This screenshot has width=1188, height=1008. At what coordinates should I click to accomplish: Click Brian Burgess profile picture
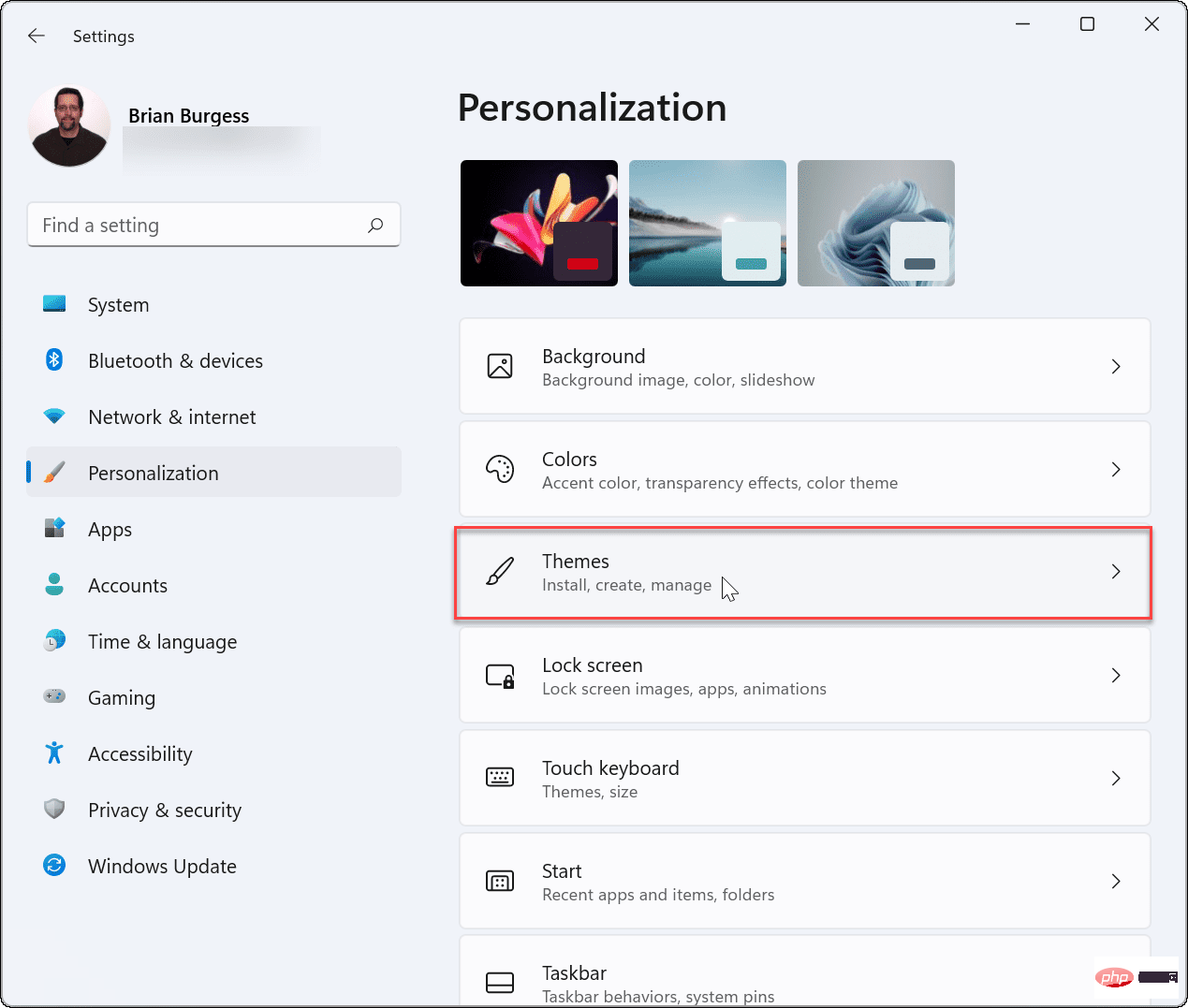click(69, 126)
